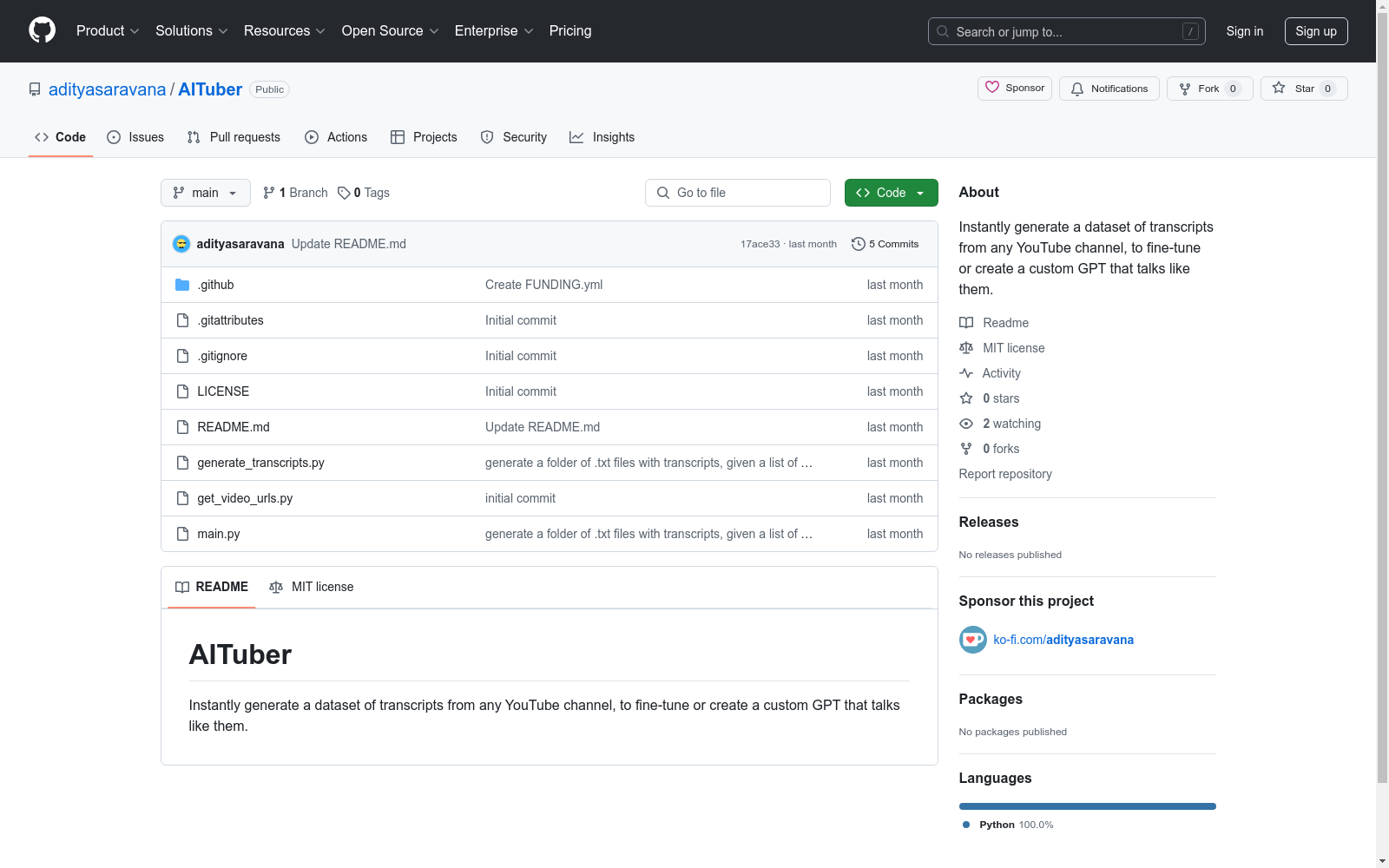Open the Create FUNDING.yml commit message
This screenshot has height=868, width=1389.
point(543,285)
